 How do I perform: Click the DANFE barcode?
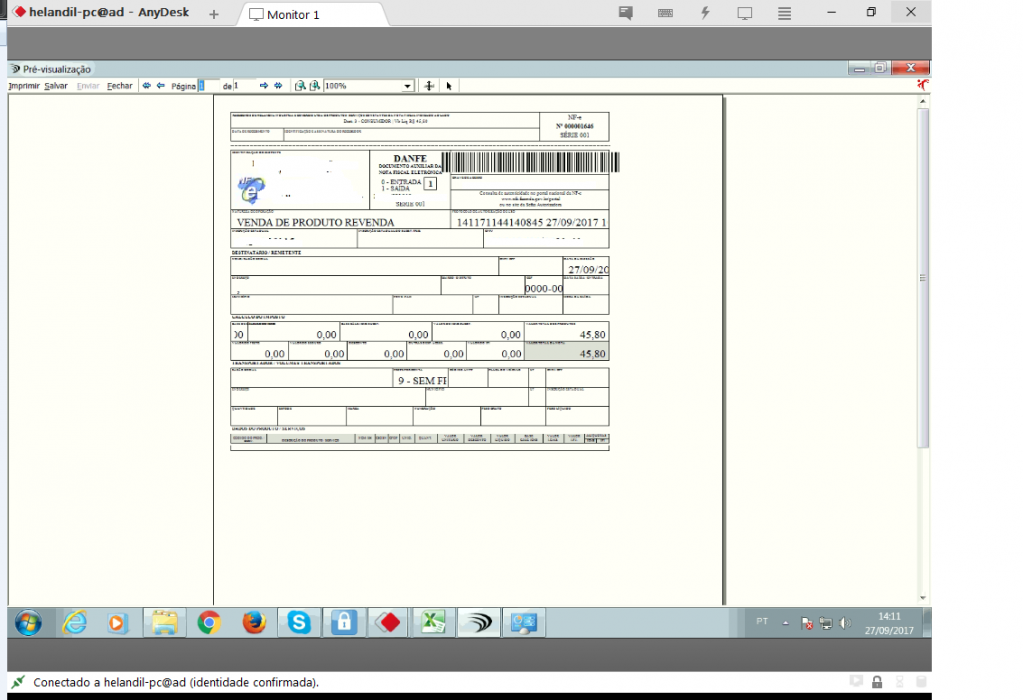click(x=530, y=162)
